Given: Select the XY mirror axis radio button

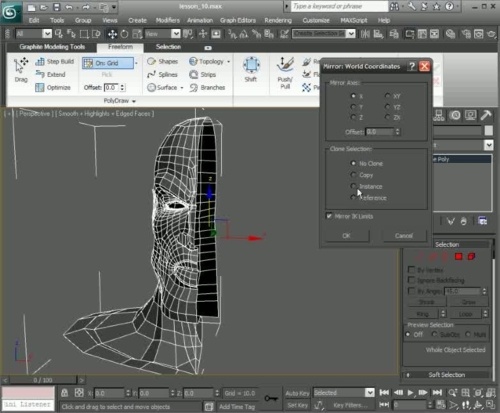Looking at the screenshot, I should tap(387, 96).
